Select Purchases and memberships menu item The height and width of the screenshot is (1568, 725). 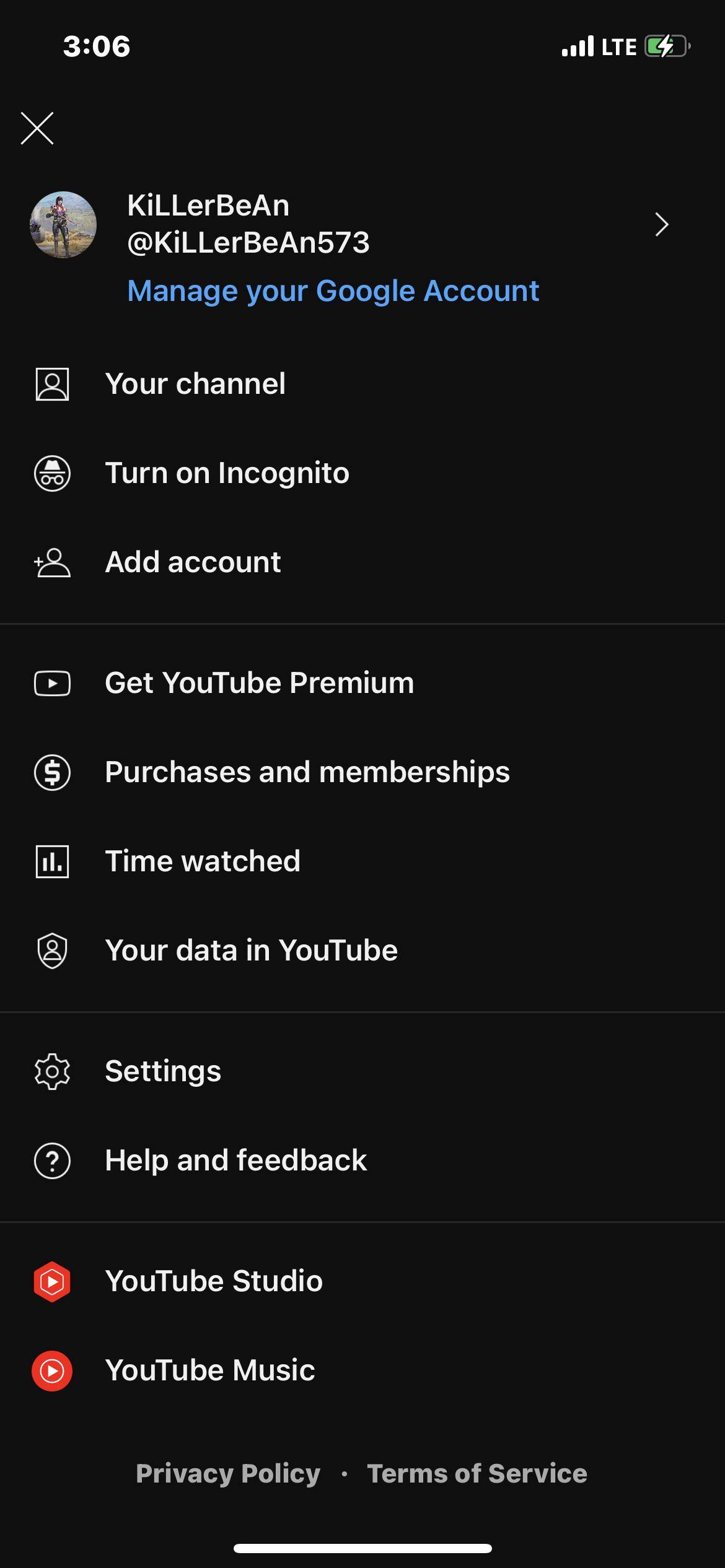tap(307, 772)
